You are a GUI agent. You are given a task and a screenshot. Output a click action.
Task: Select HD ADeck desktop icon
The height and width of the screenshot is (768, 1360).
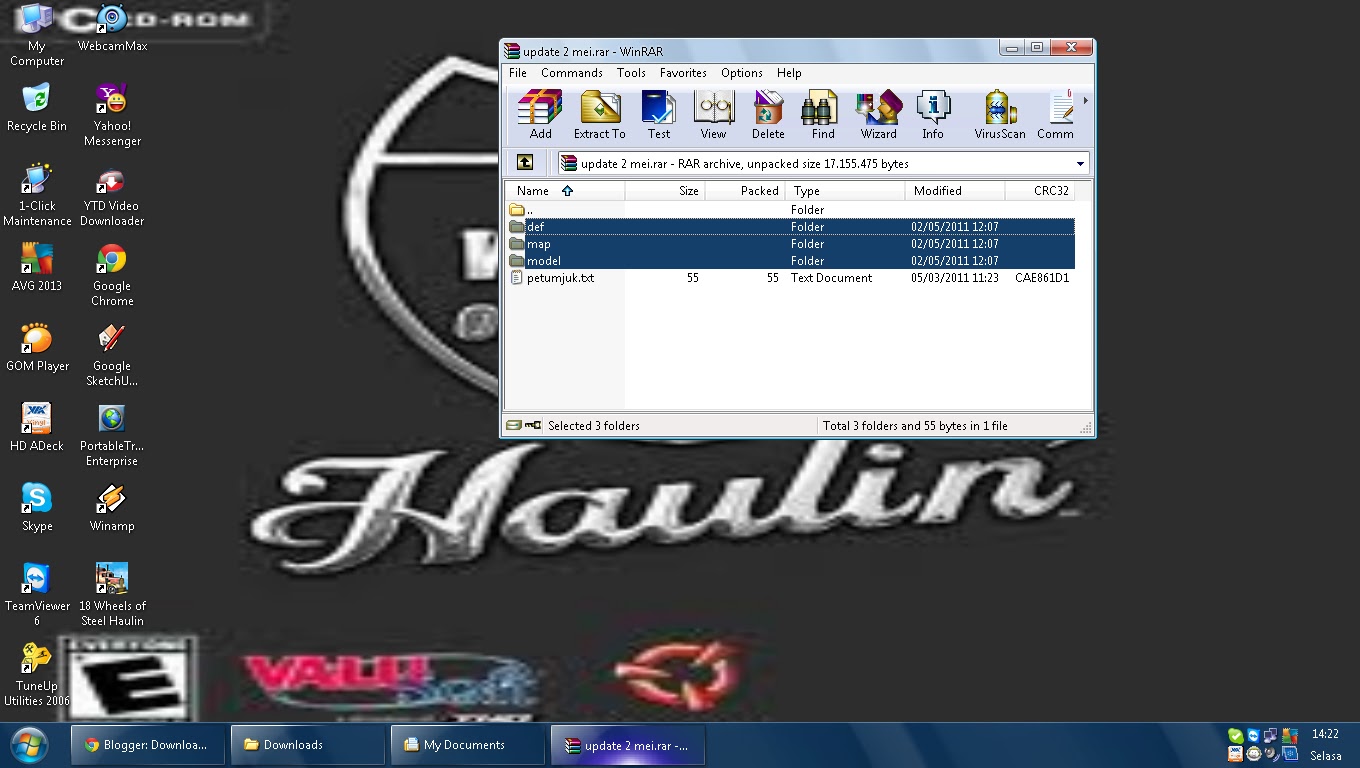tap(37, 428)
